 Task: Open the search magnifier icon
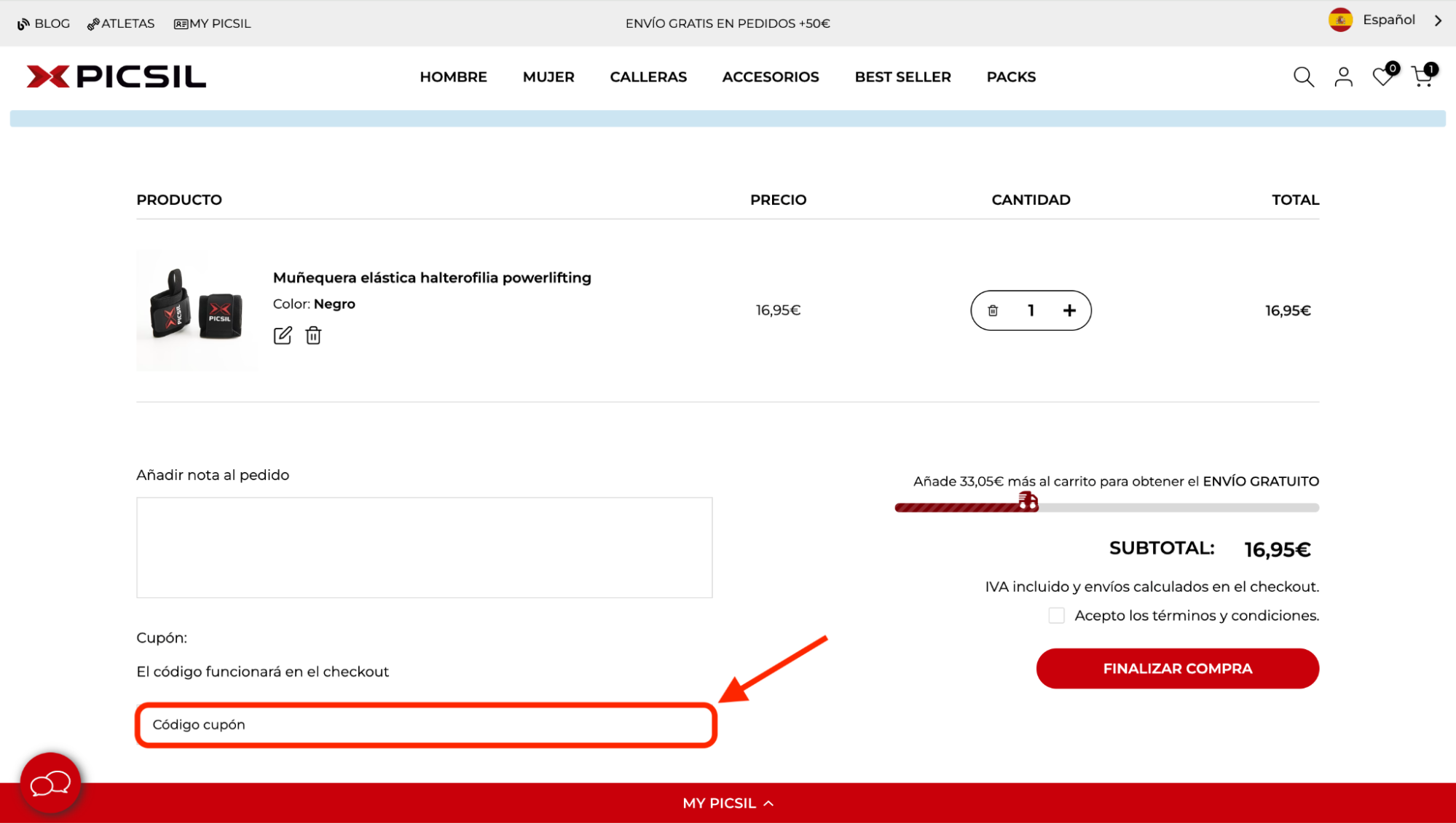click(1303, 76)
